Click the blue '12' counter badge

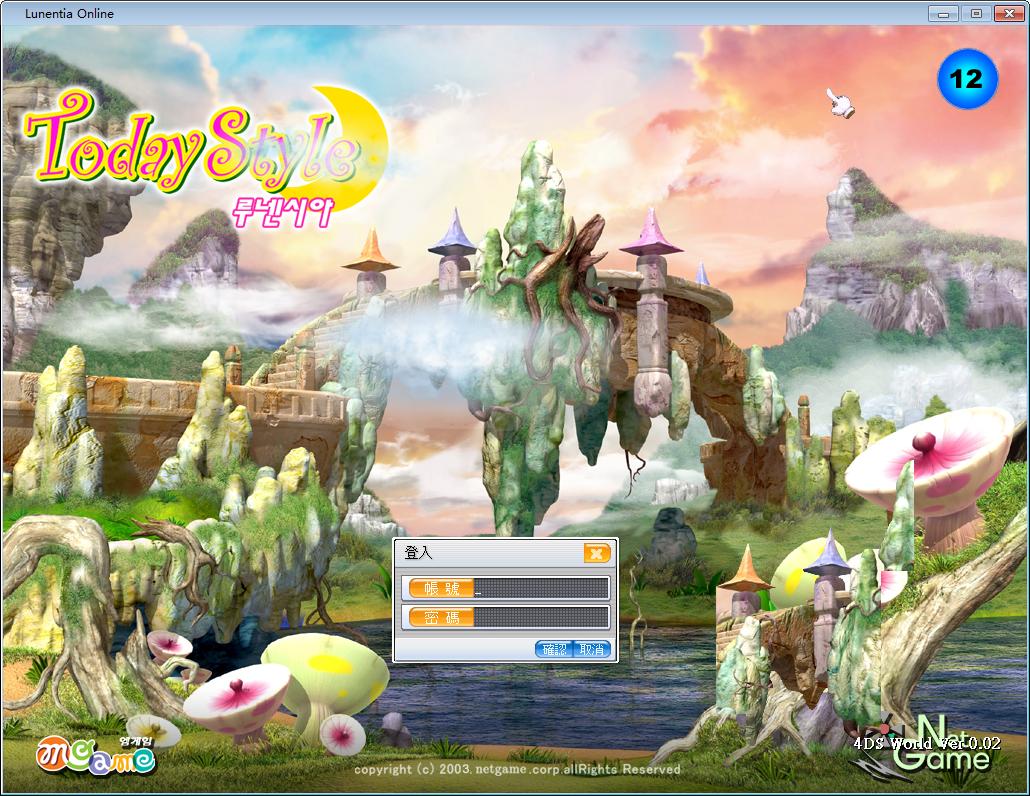967,79
